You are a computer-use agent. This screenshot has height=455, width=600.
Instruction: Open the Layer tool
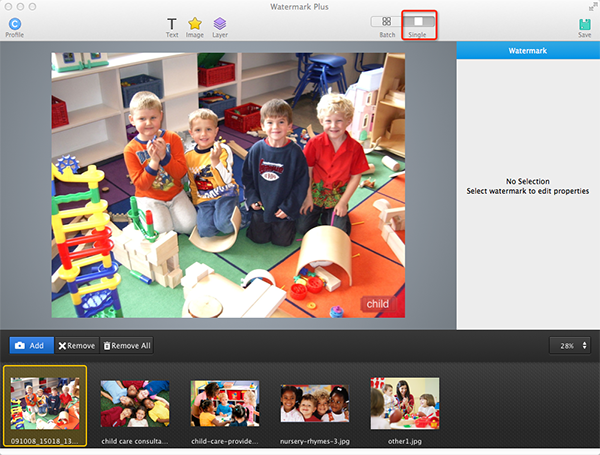[x=220, y=23]
